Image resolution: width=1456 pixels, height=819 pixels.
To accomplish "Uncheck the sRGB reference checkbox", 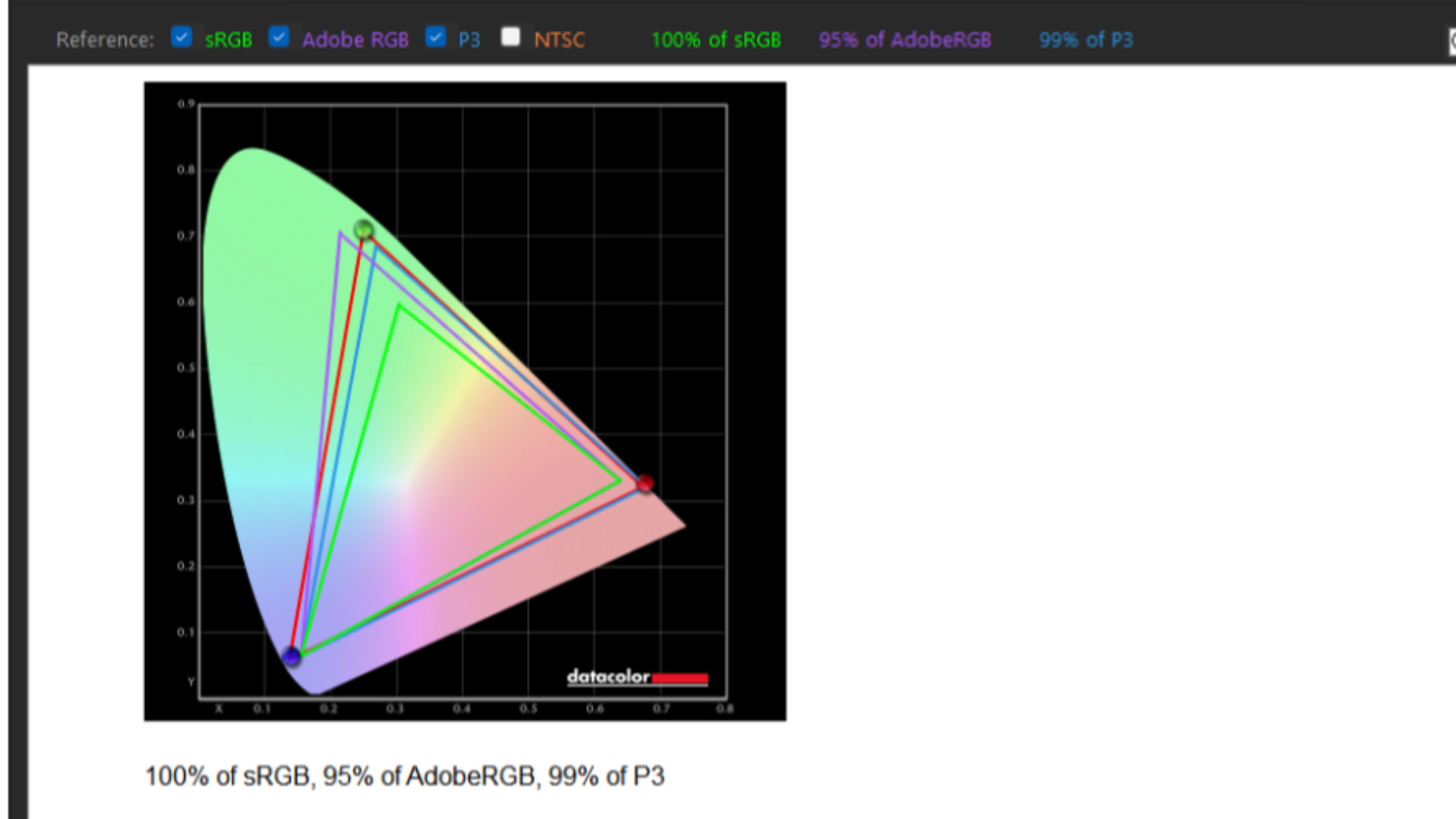I will (x=182, y=36).
